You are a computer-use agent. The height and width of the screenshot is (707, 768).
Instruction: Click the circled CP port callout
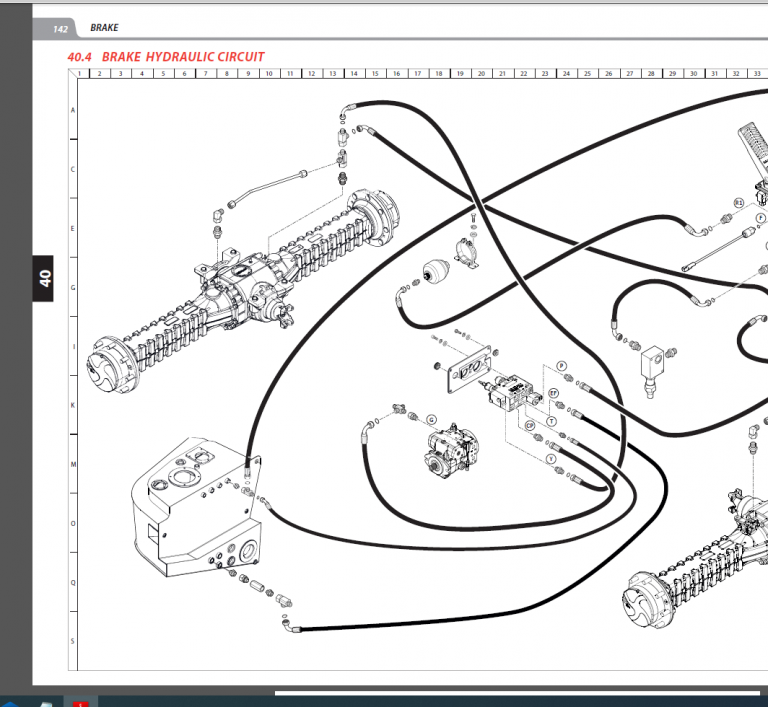point(530,426)
